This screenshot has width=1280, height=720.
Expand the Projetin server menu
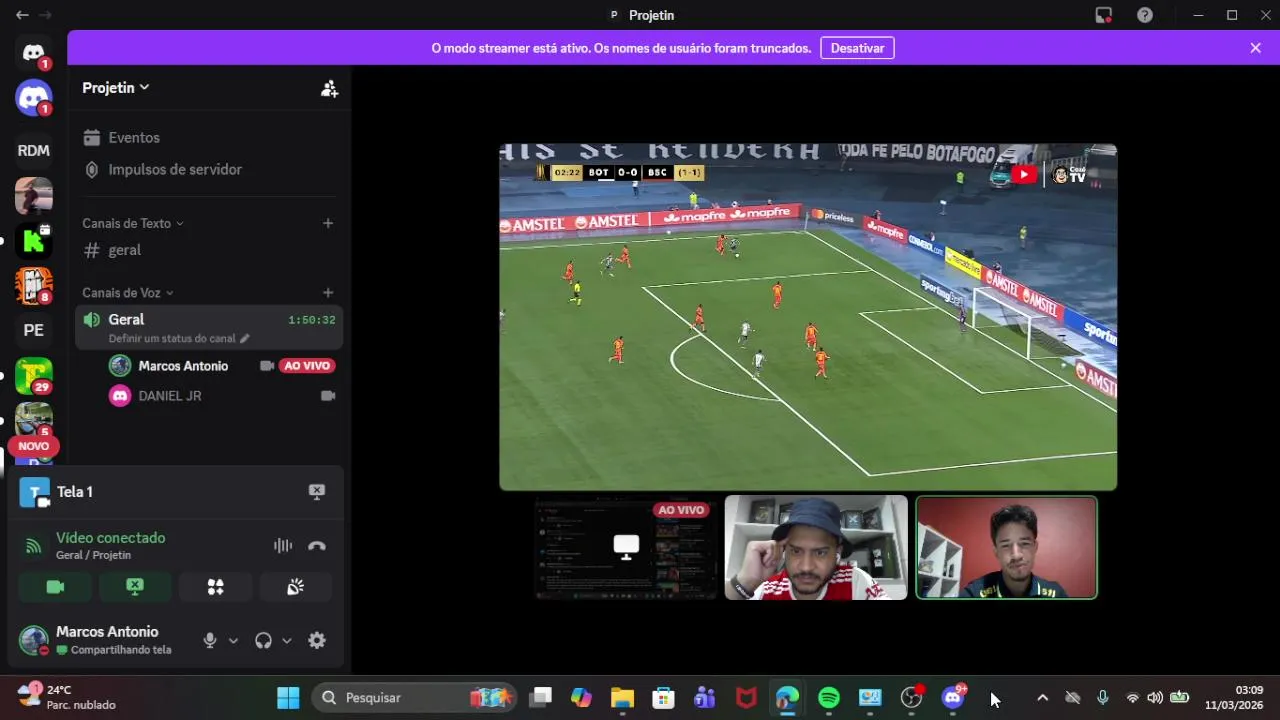pos(116,88)
